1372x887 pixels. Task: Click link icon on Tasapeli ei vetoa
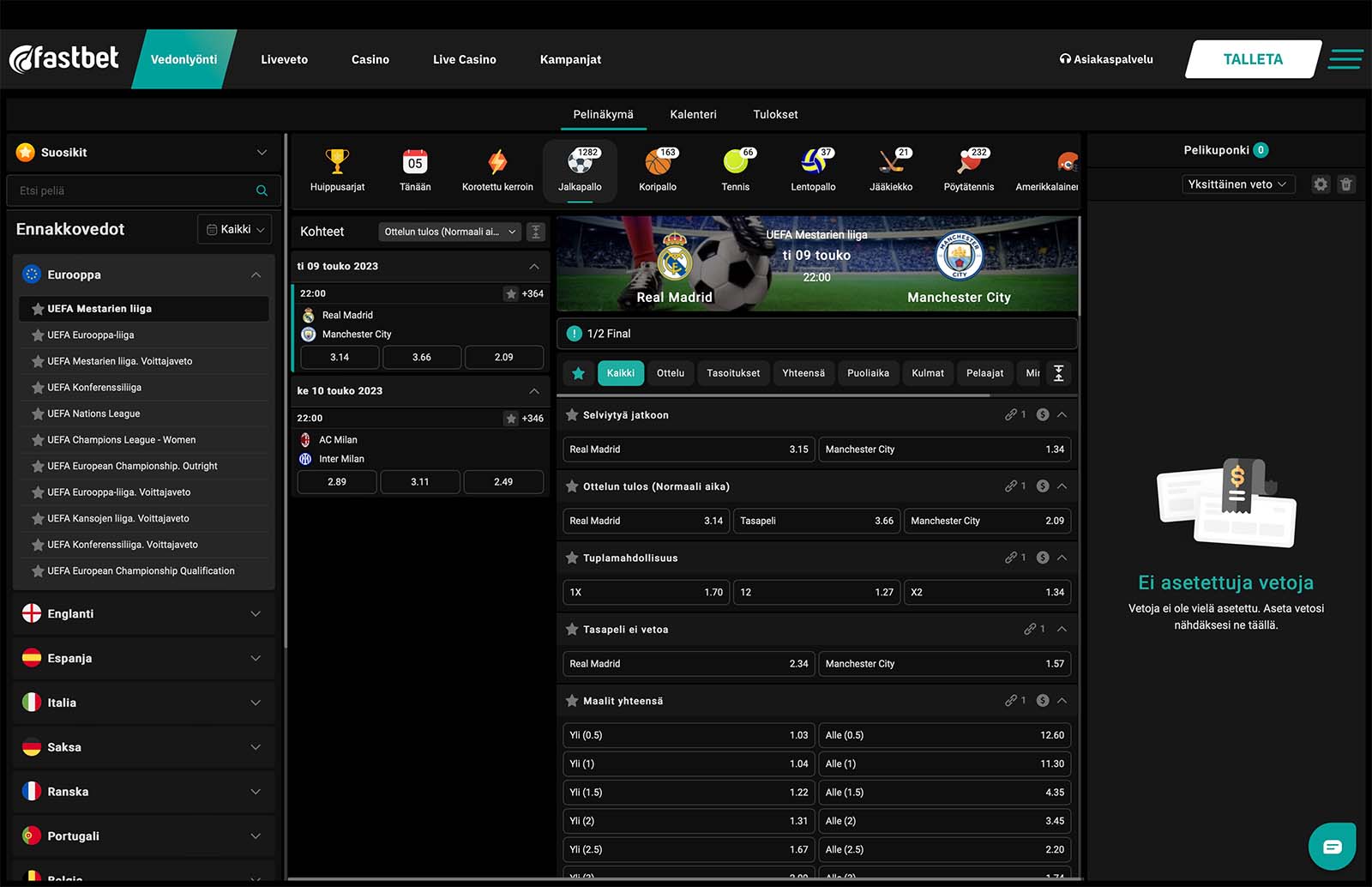(1030, 629)
